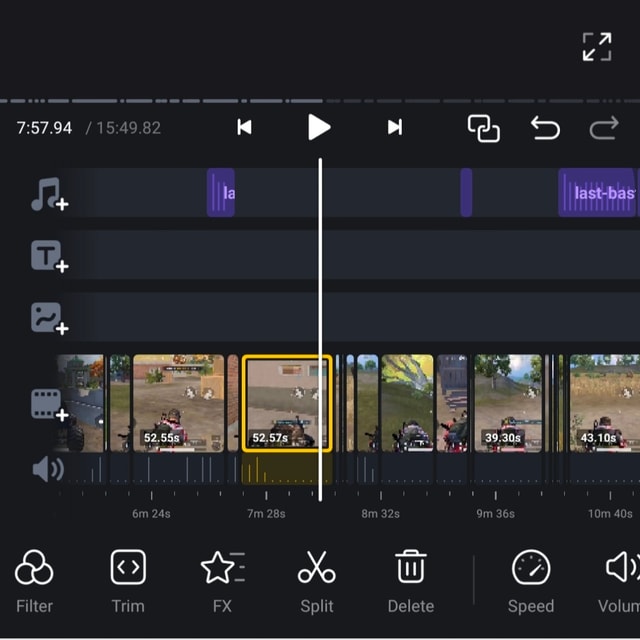
Task: Undo the last edit
Action: pyautogui.click(x=545, y=128)
